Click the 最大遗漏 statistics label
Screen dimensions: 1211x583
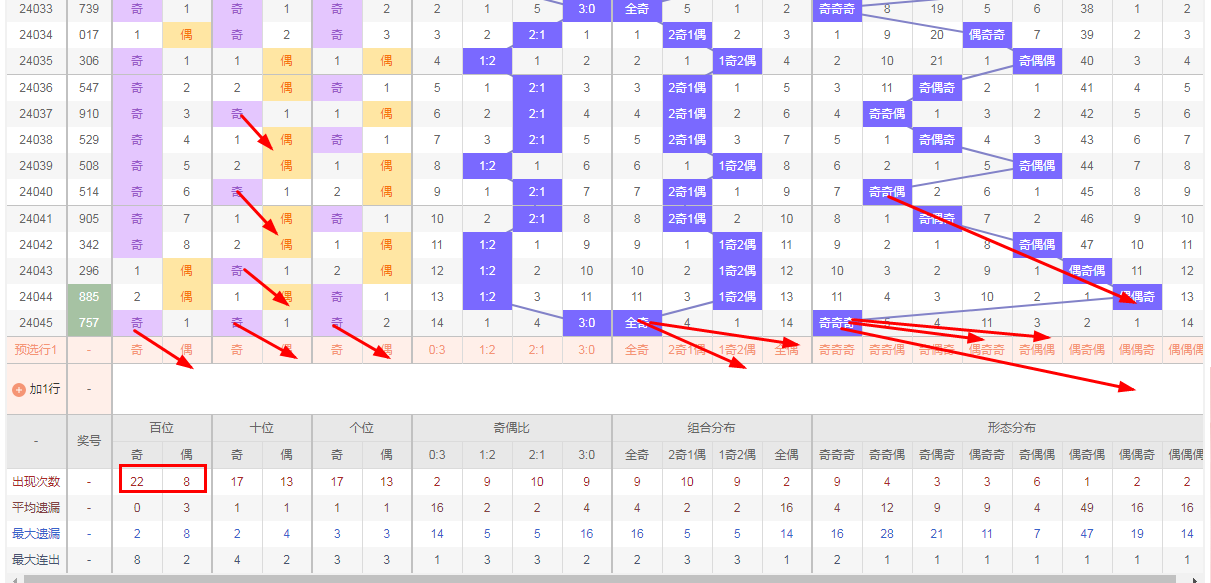coord(35,534)
